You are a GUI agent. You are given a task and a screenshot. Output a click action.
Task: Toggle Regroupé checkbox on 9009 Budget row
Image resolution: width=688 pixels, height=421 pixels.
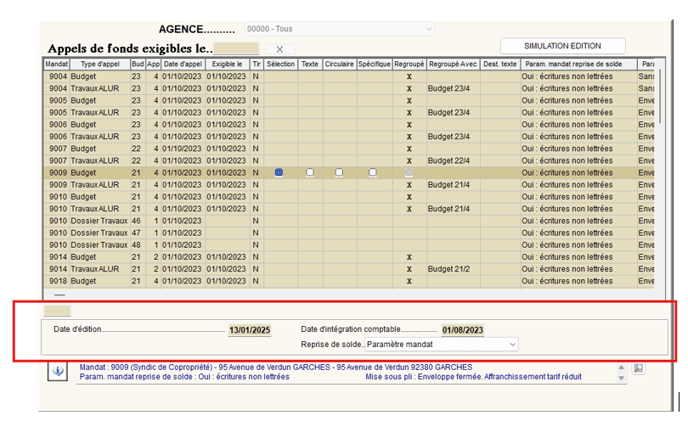click(408, 173)
